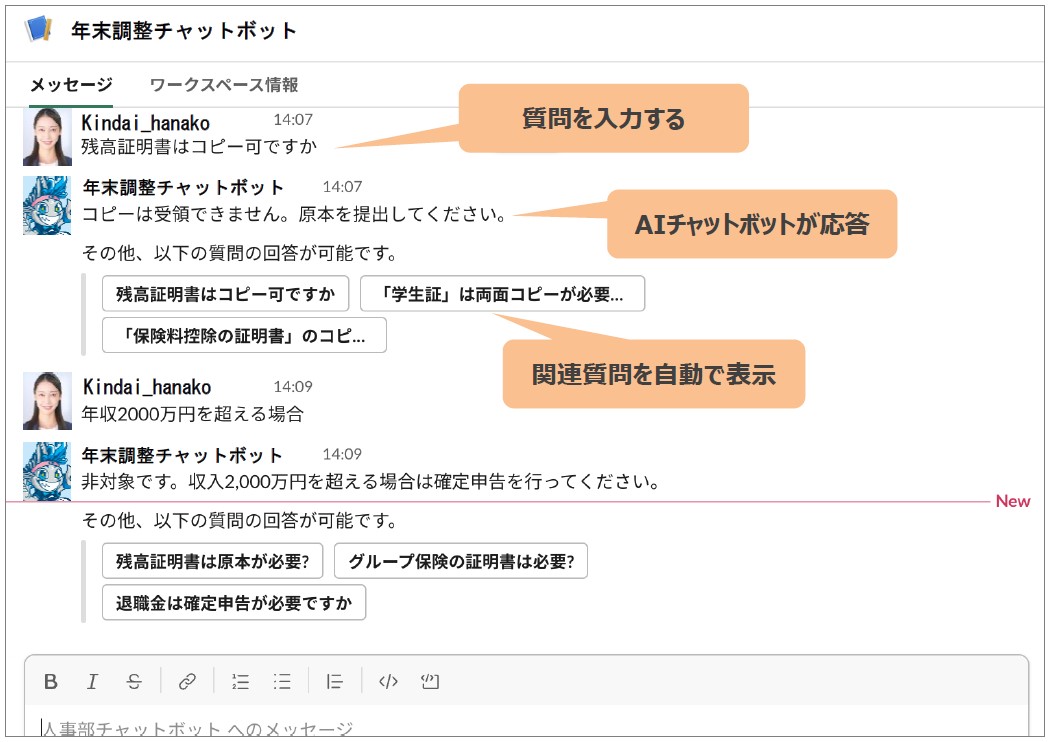Click the 「学生証」は両面コピーが必要 suggestion

coord(503,293)
